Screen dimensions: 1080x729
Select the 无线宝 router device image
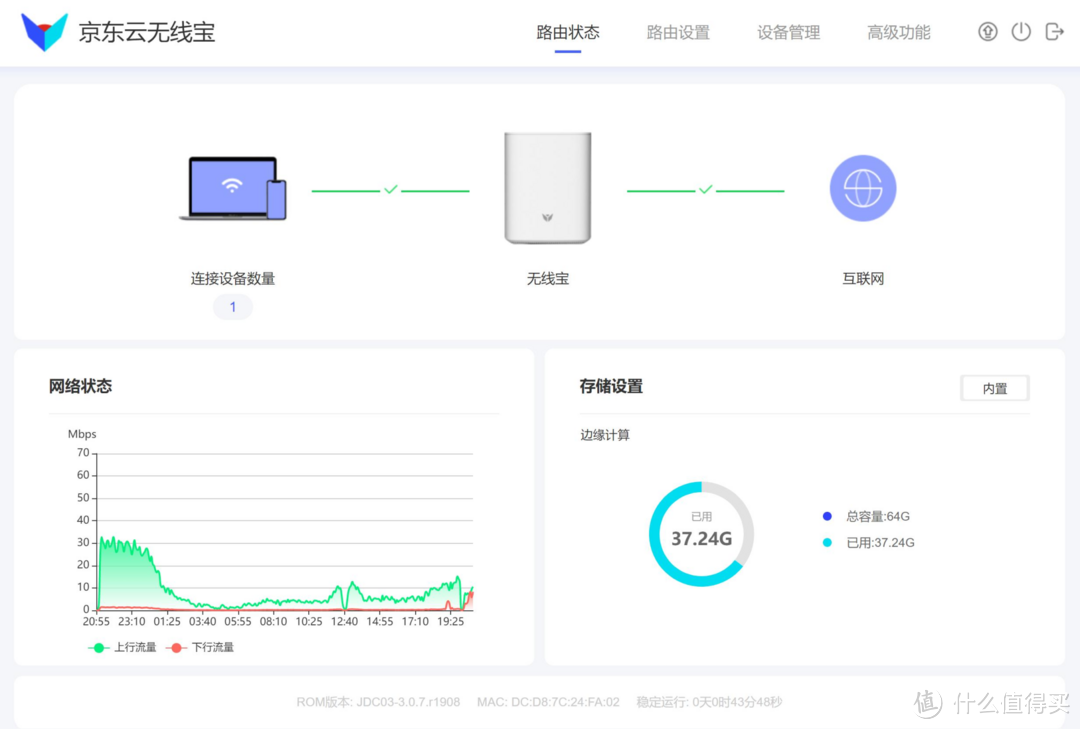pyautogui.click(x=547, y=187)
